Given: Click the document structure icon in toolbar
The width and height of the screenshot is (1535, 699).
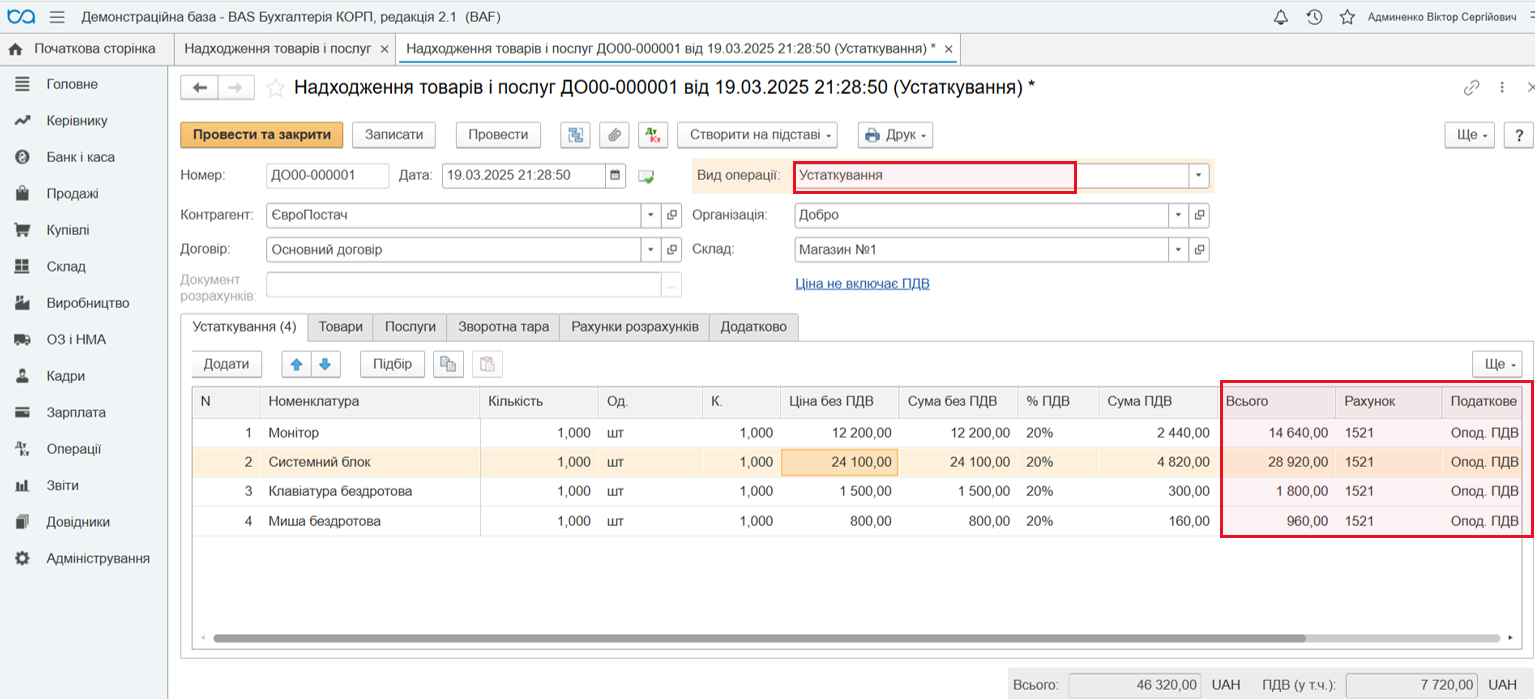Looking at the screenshot, I should tap(575, 135).
